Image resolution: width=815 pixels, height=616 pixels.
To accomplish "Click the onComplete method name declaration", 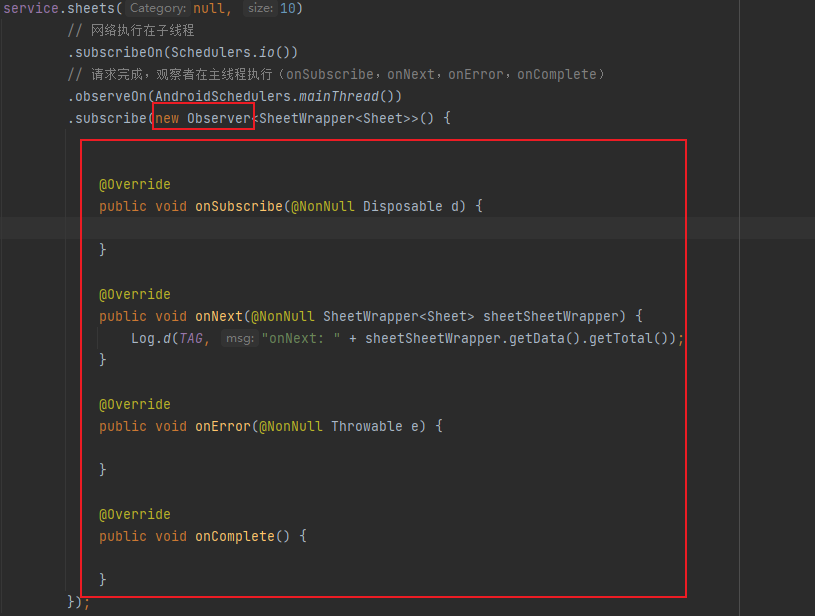I will (234, 536).
